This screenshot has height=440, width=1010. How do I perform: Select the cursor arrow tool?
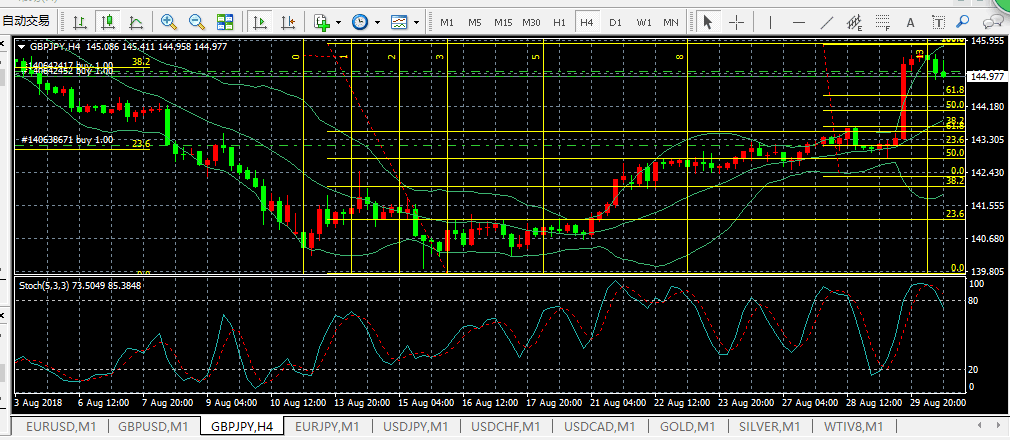(708, 22)
